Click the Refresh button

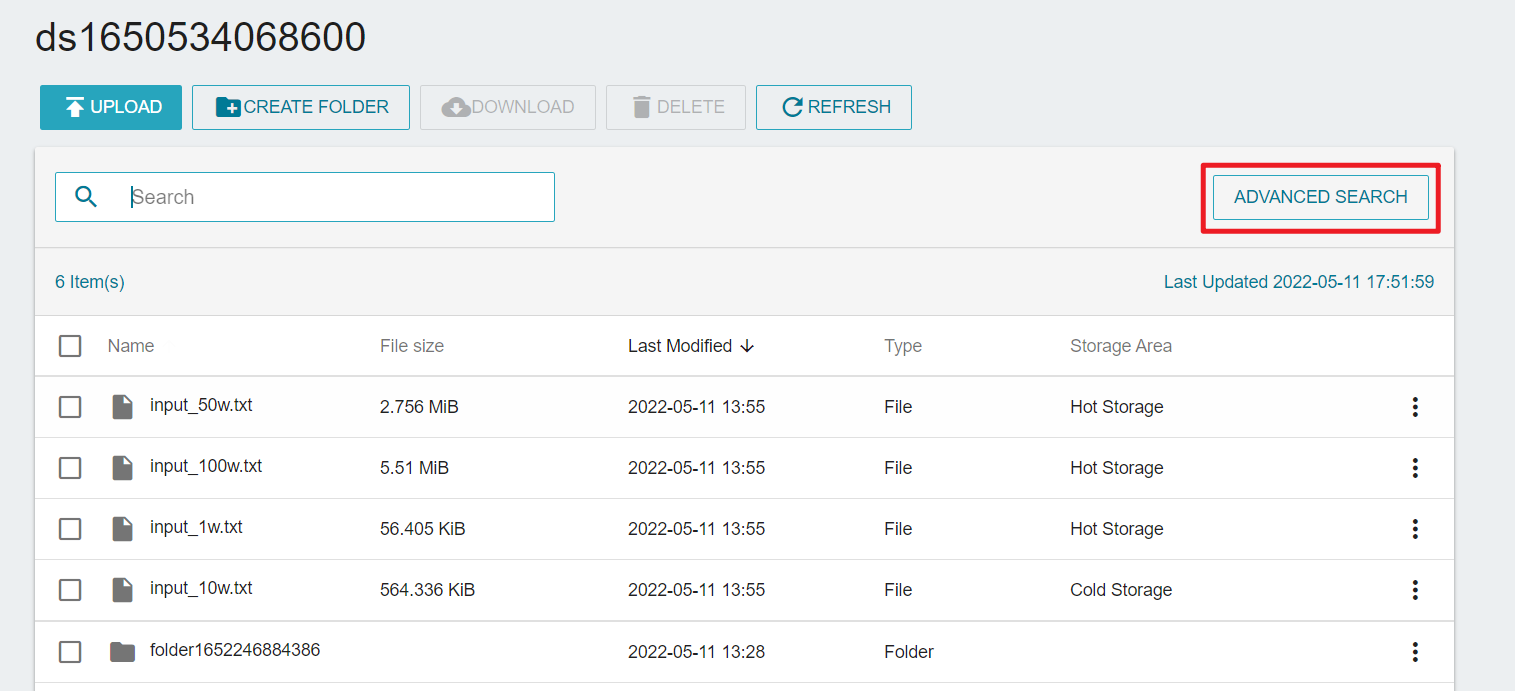click(833, 107)
